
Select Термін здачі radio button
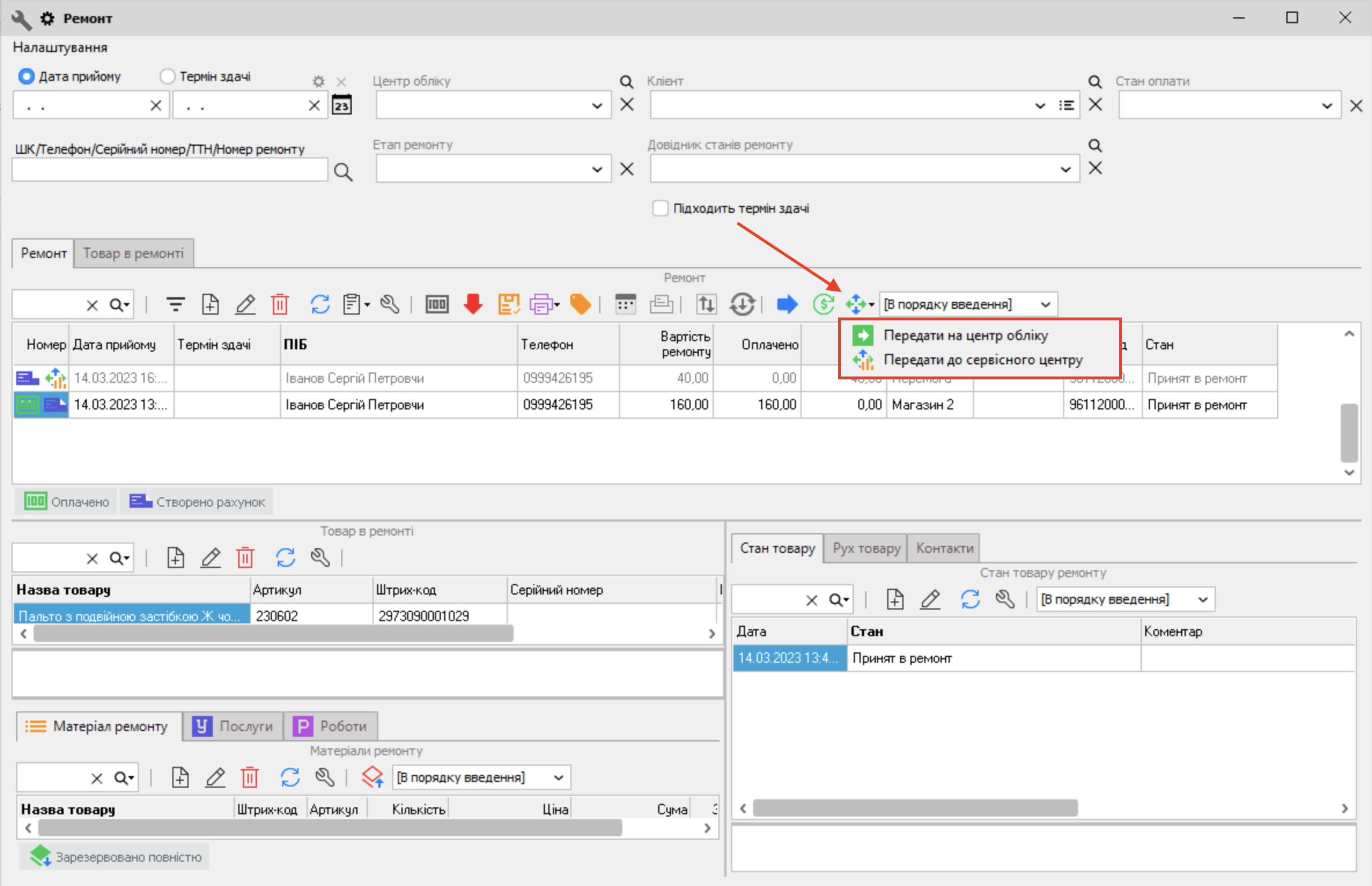tap(168, 76)
